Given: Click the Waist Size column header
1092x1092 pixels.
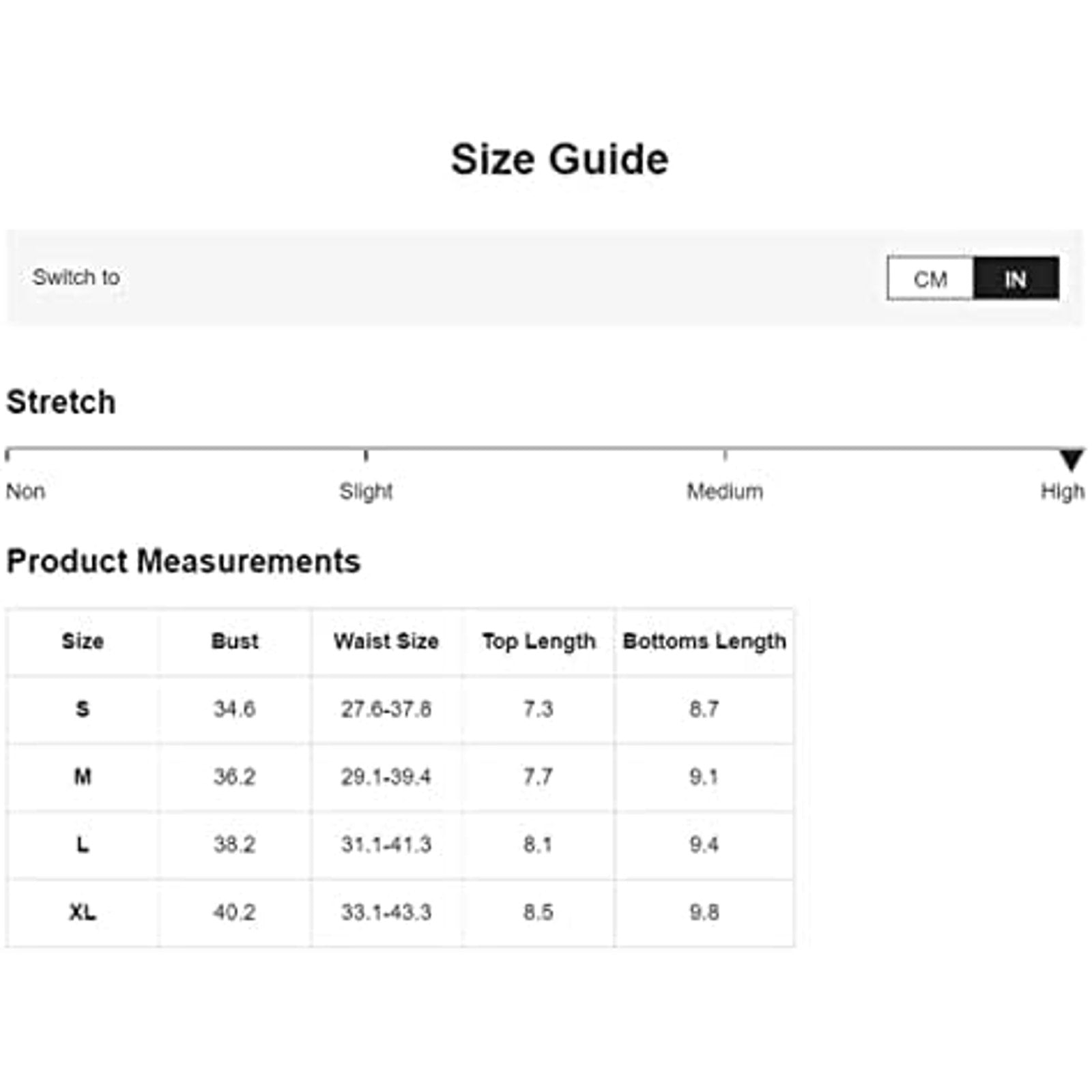Looking at the screenshot, I should point(386,642).
